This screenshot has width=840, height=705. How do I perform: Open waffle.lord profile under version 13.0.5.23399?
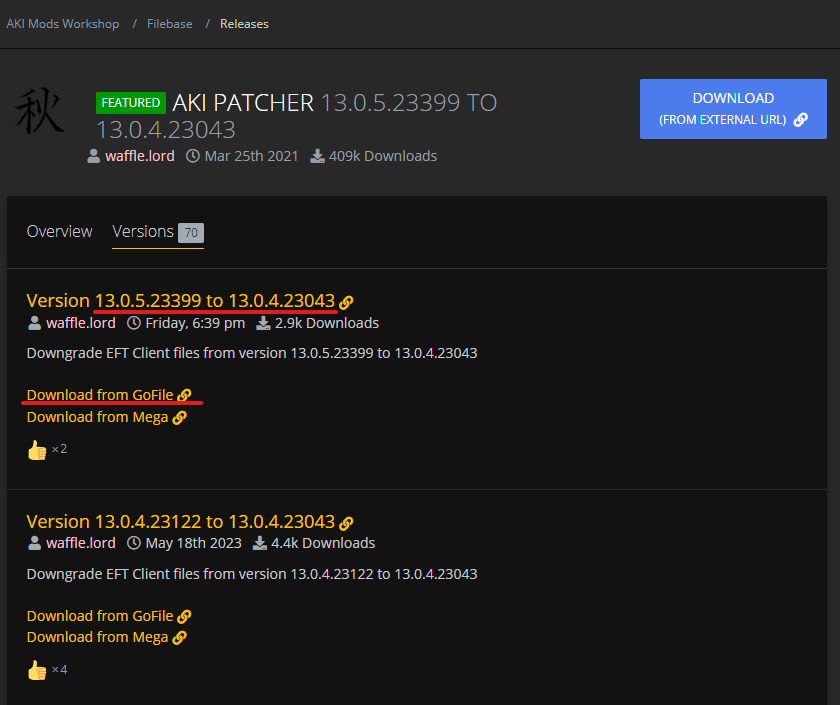(81, 323)
